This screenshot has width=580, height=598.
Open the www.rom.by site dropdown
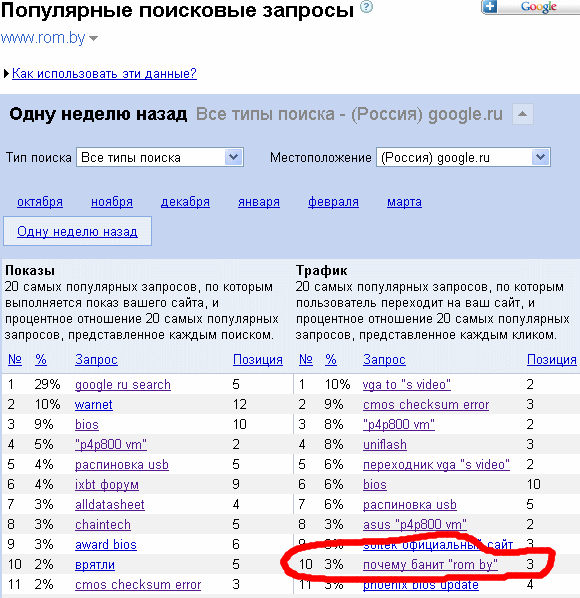point(93,38)
